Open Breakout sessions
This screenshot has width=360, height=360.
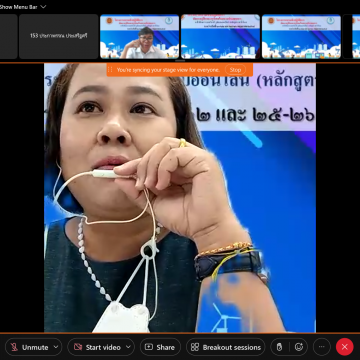point(226,347)
